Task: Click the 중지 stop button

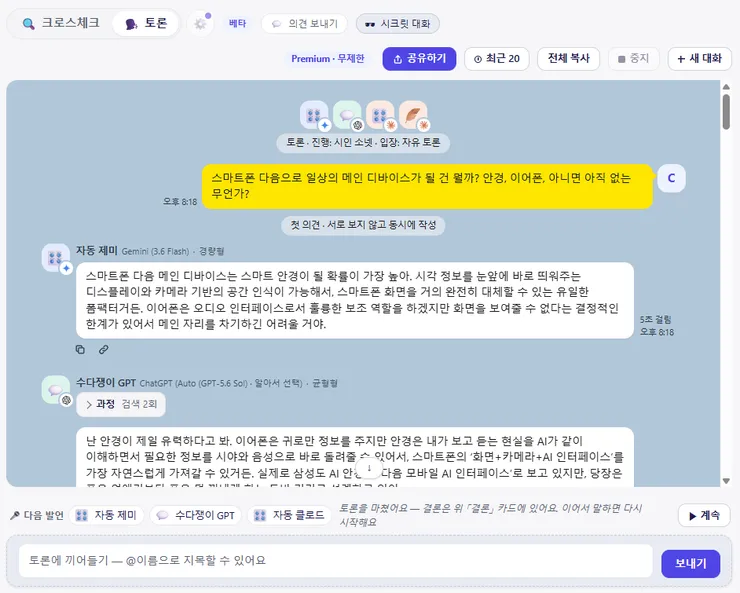Action: coord(633,58)
